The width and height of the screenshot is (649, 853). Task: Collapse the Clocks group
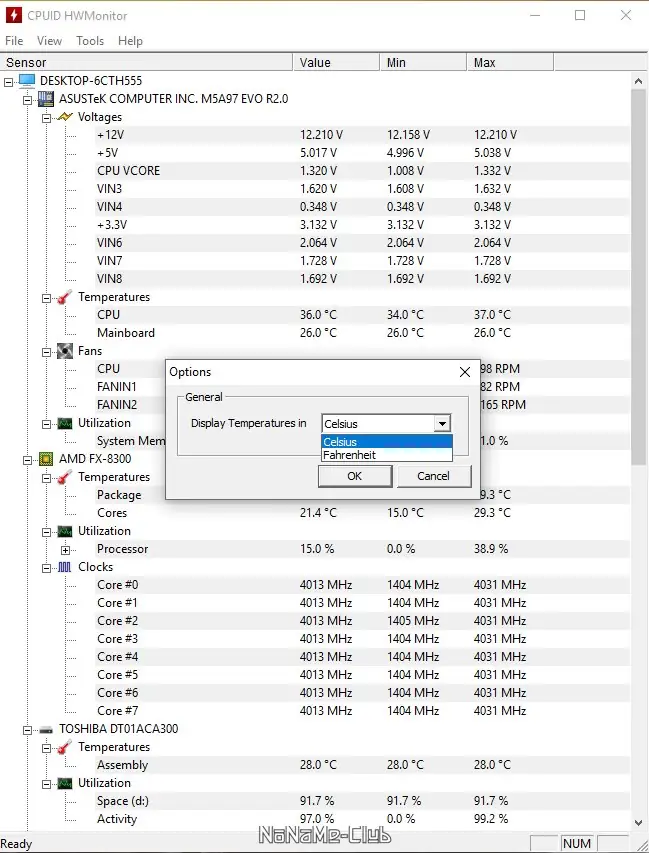(47, 568)
